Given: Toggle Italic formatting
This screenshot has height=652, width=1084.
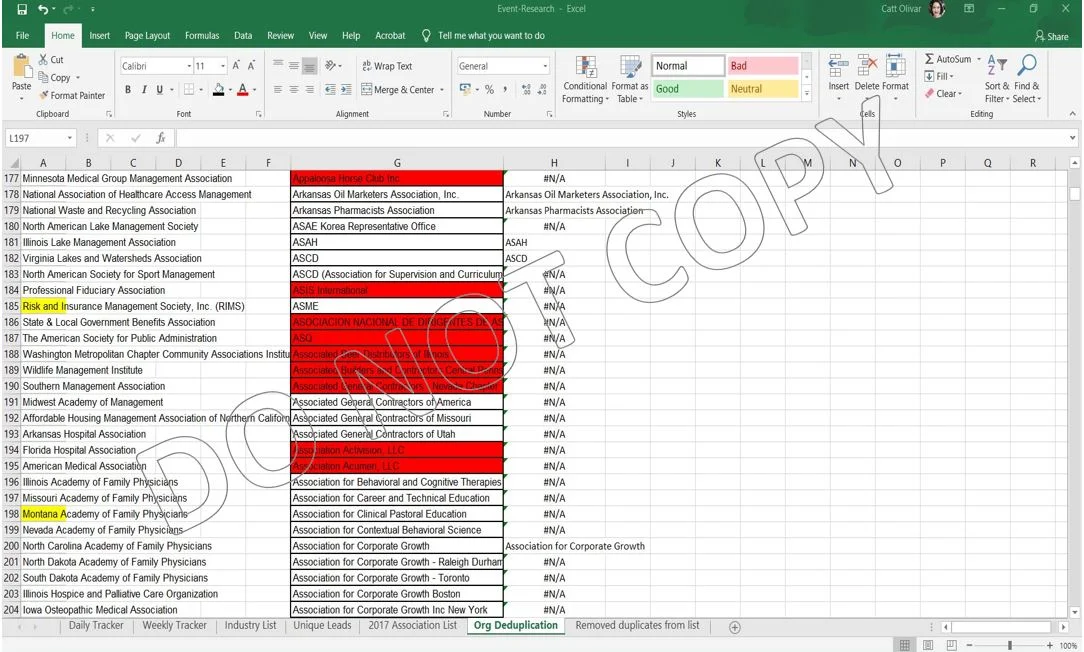Looking at the screenshot, I should click(144, 89).
